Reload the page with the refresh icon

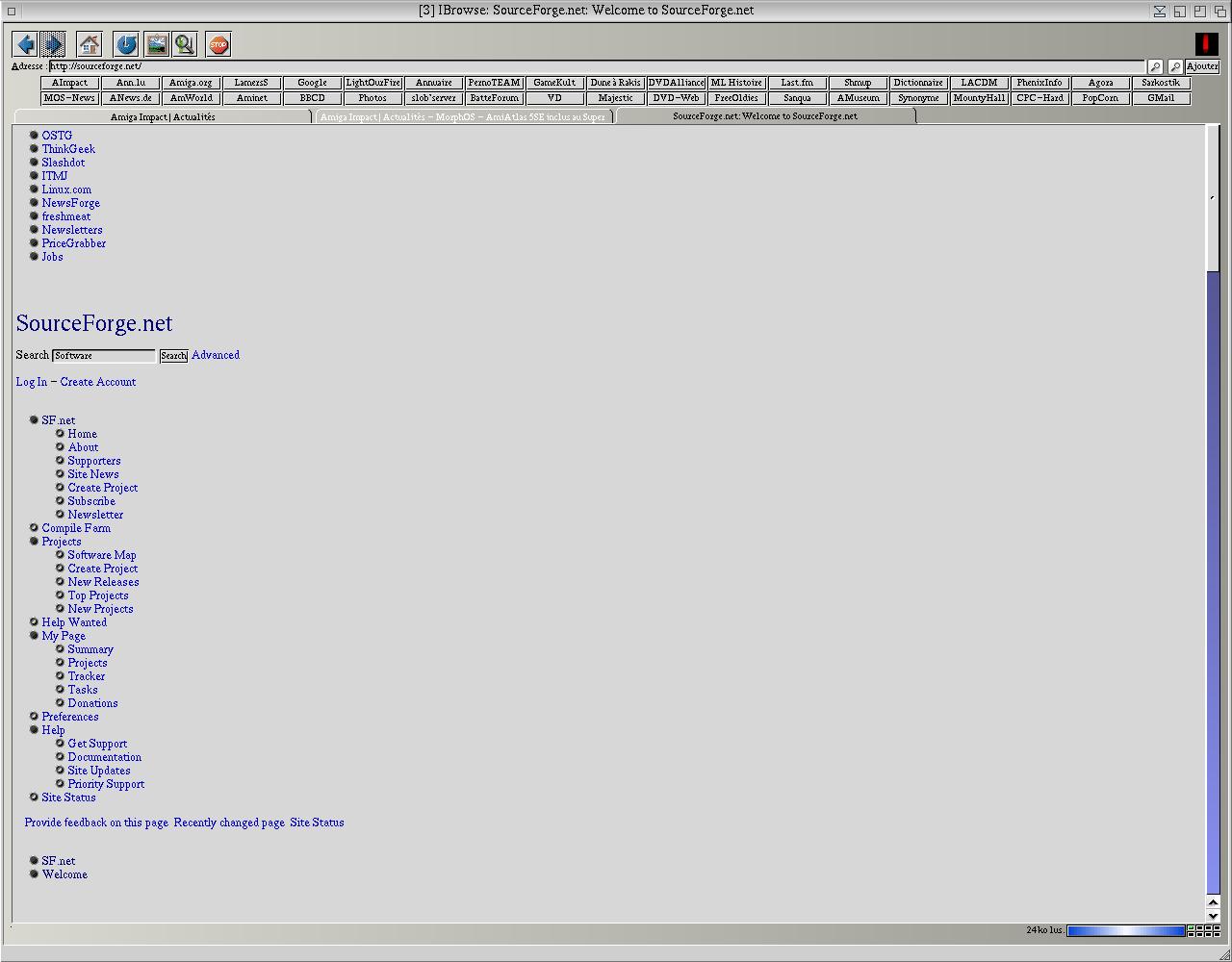click(126, 44)
